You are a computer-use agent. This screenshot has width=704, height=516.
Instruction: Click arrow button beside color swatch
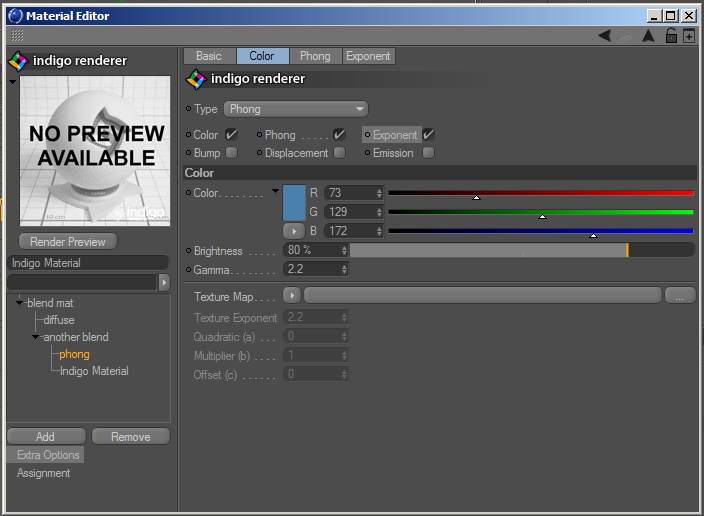(294, 231)
